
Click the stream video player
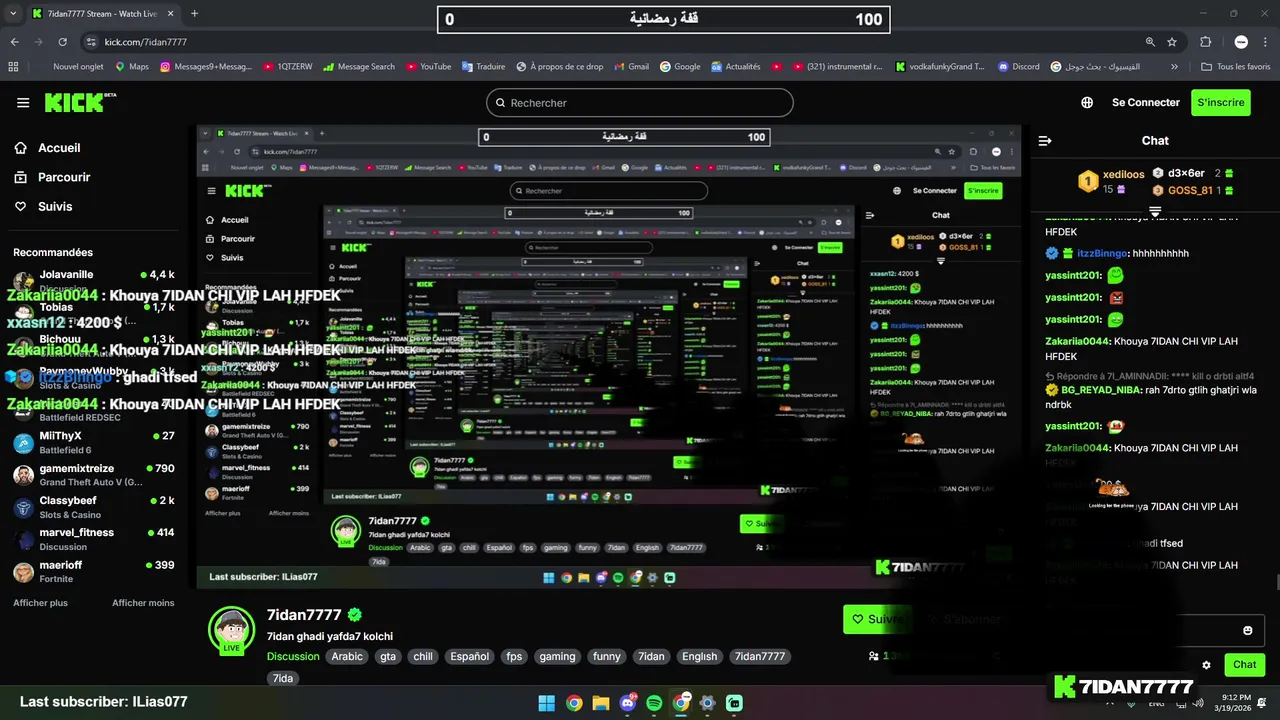pos(609,357)
